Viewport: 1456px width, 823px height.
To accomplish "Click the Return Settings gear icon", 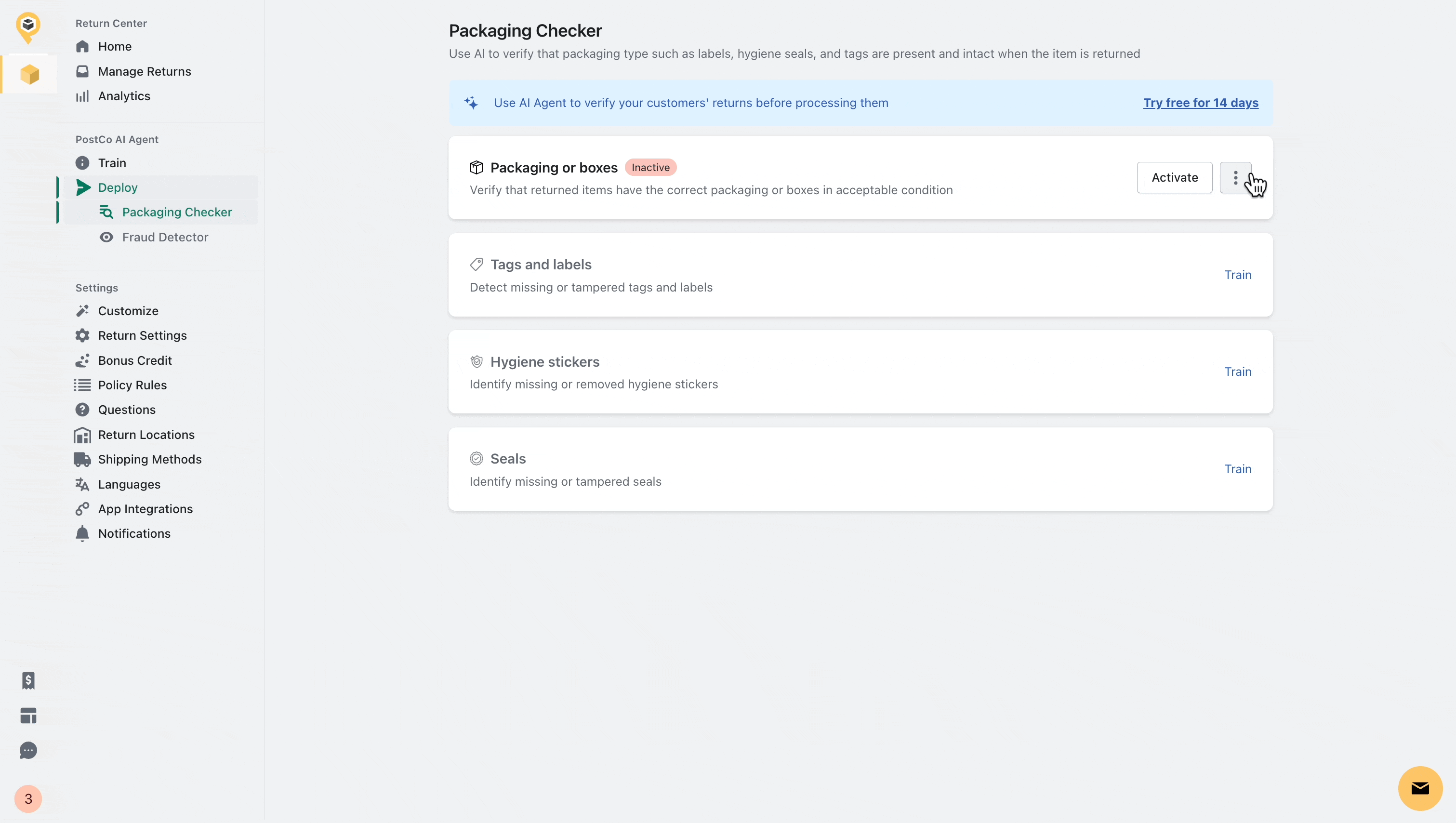I will point(82,336).
